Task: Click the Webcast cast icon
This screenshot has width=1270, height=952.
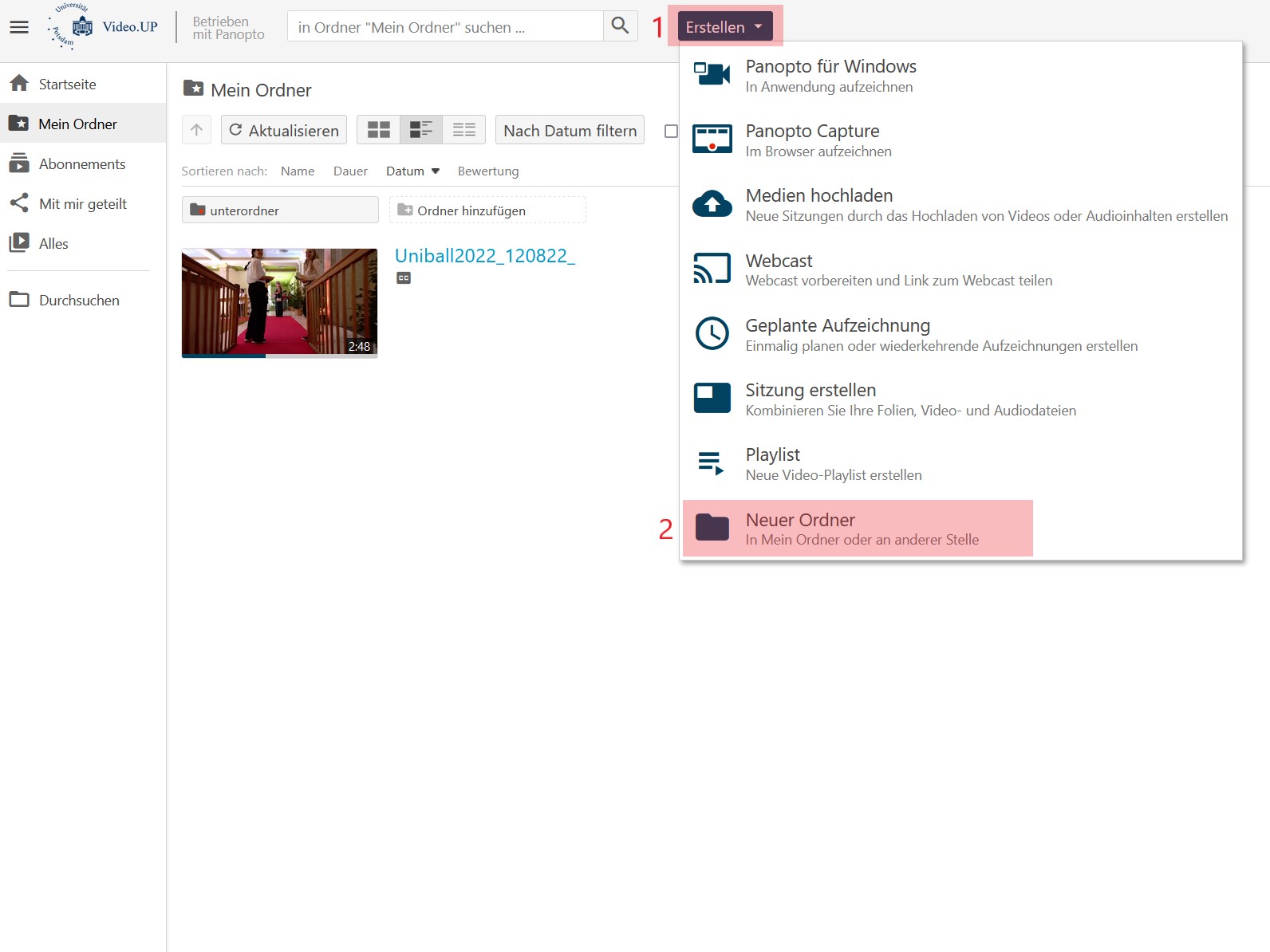Action: [x=712, y=269]
